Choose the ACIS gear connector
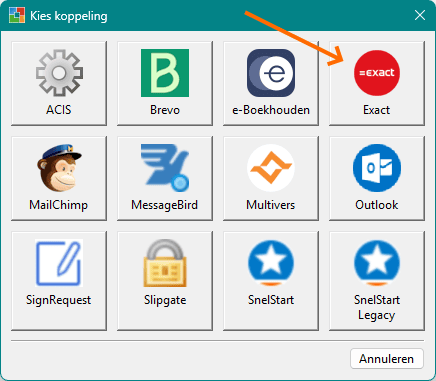This screenshot has width=436, height=381. [x=59, y=83]
